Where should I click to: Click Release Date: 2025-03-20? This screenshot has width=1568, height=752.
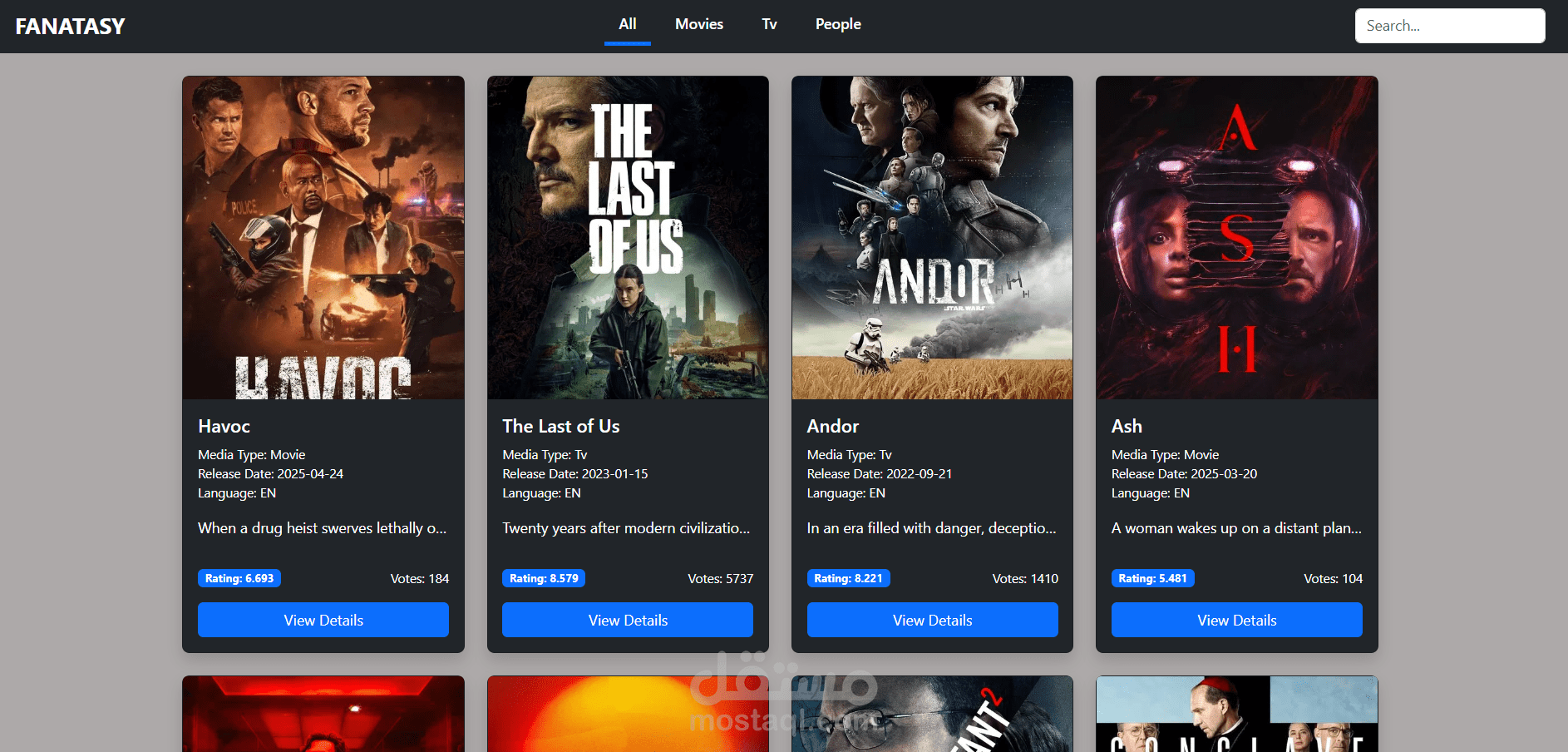(1184, 473)
